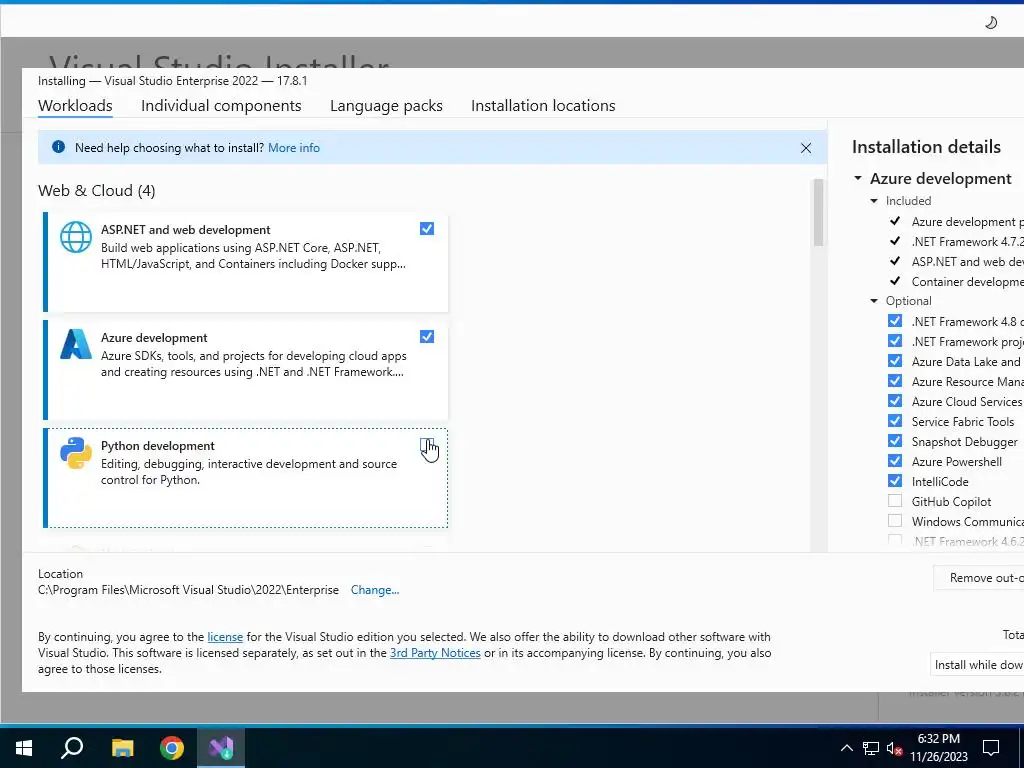Click the Python development logo icon
1024x768 pixels.
(76, 453)
